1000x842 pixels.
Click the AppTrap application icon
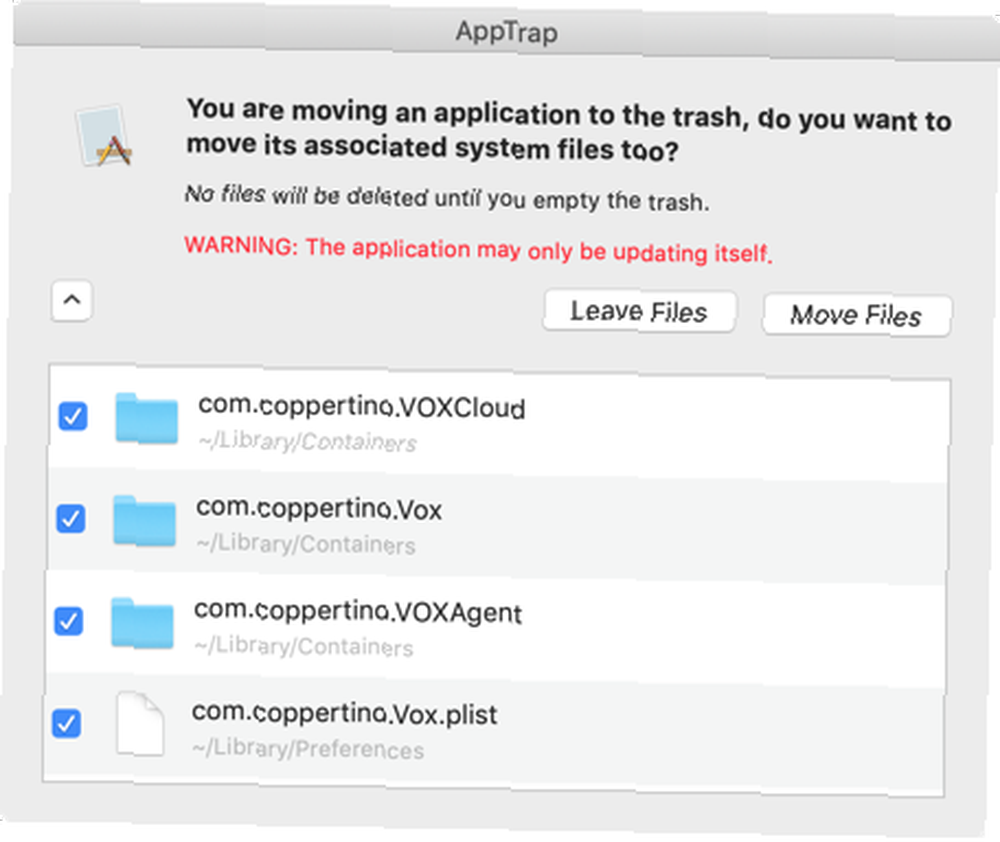pos(104,137)
